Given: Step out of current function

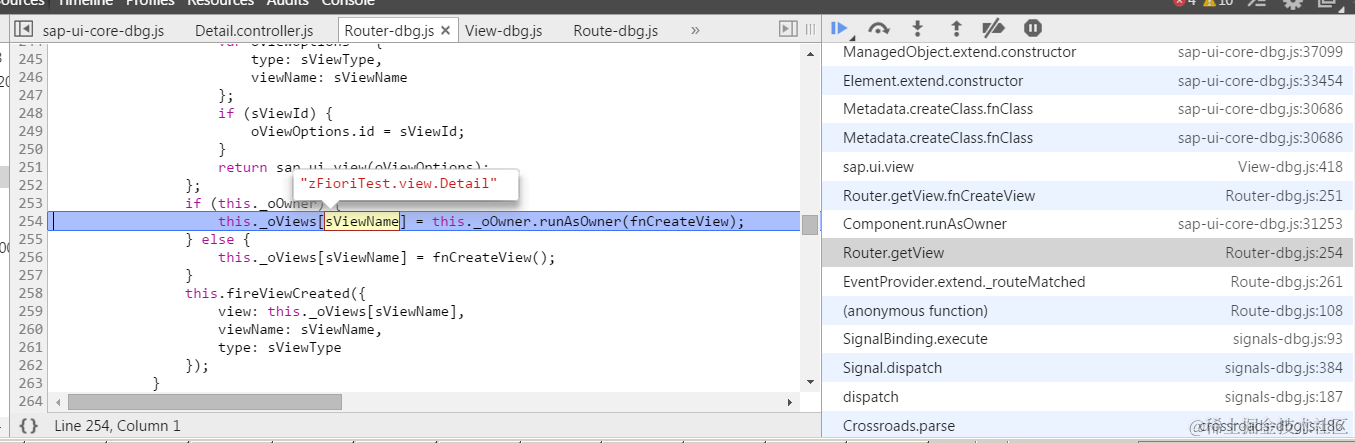Looking at the screenshot, I should click(955, 29).
